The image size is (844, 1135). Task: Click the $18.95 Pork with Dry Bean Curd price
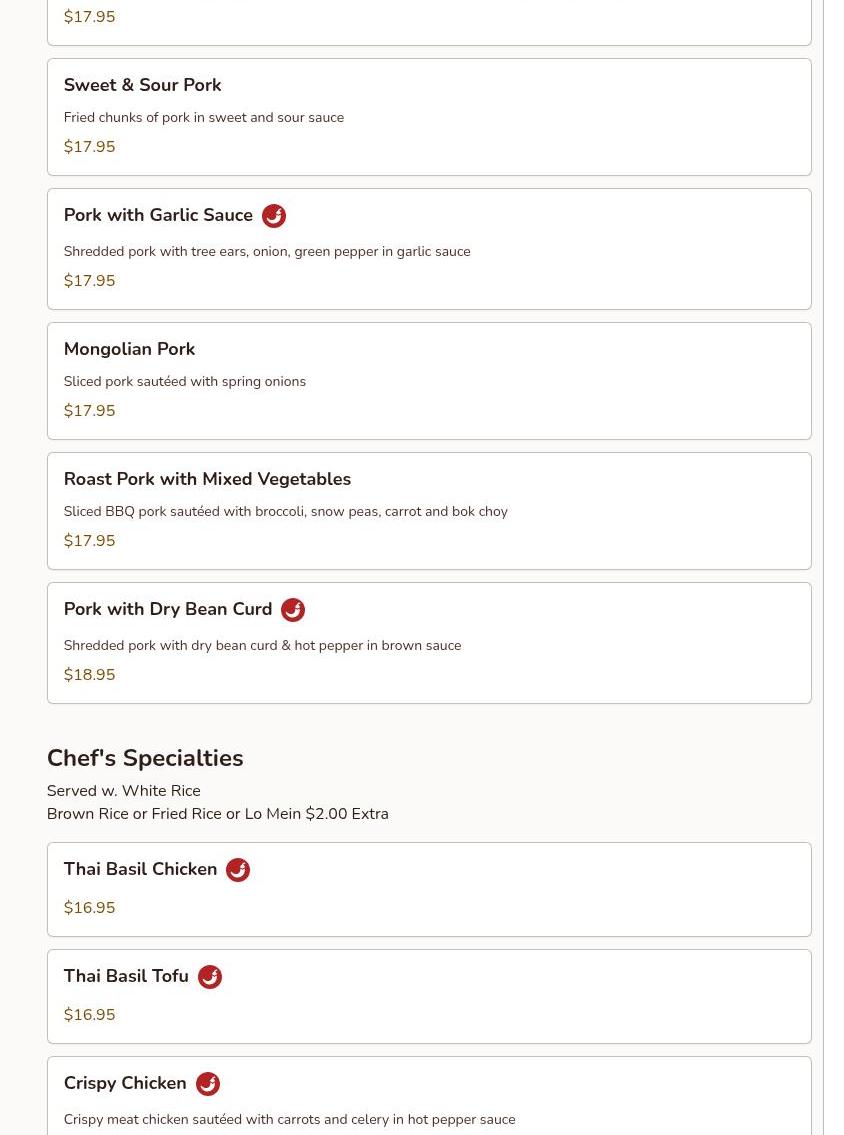[89, 675]
